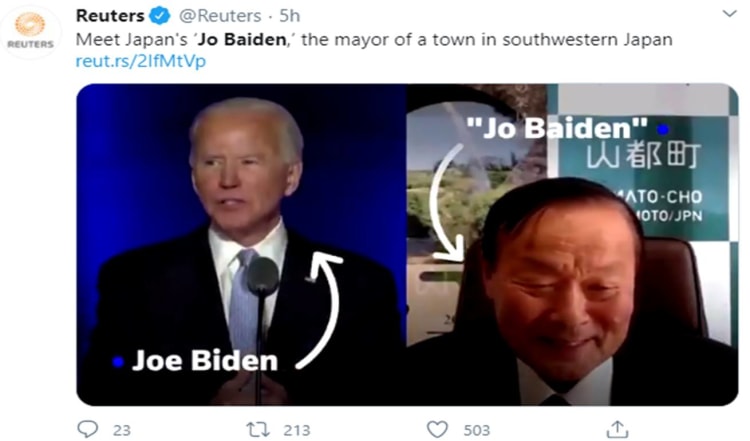
Task: Click the 山都町 sign in the video
Action: coord(643,154)
